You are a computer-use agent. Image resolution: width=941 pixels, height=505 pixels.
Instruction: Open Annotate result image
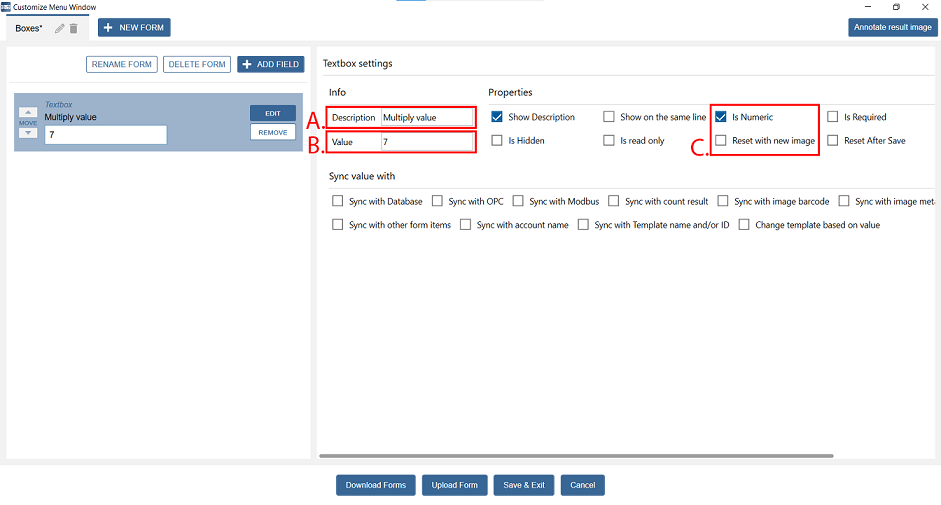892,27
